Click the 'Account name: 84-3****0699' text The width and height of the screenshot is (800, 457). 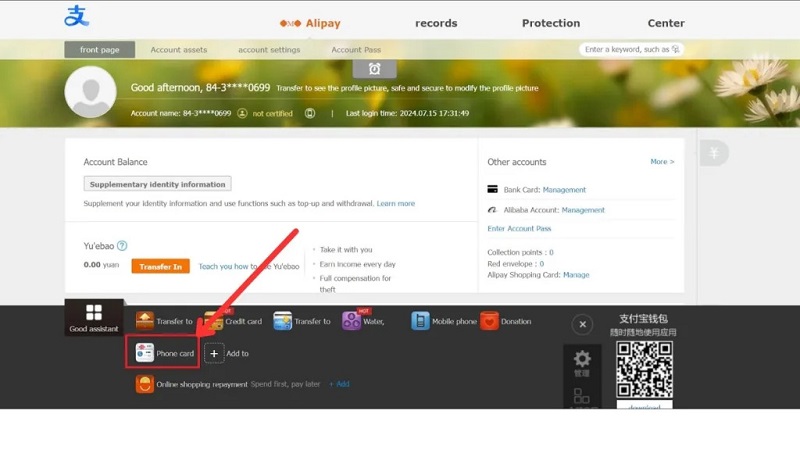(x=181, y=113)
